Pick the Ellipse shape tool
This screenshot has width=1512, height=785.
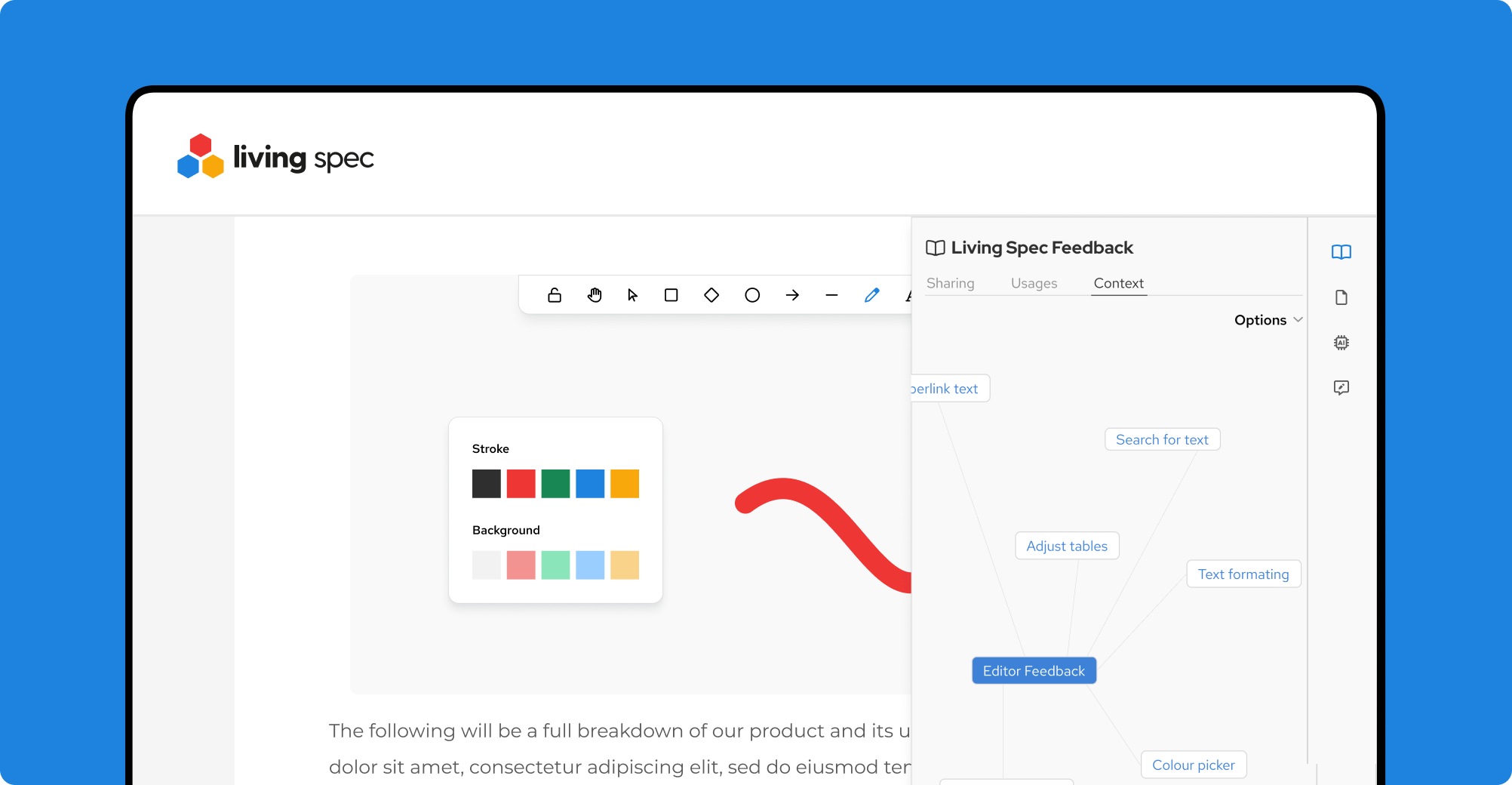click(752, 295)
